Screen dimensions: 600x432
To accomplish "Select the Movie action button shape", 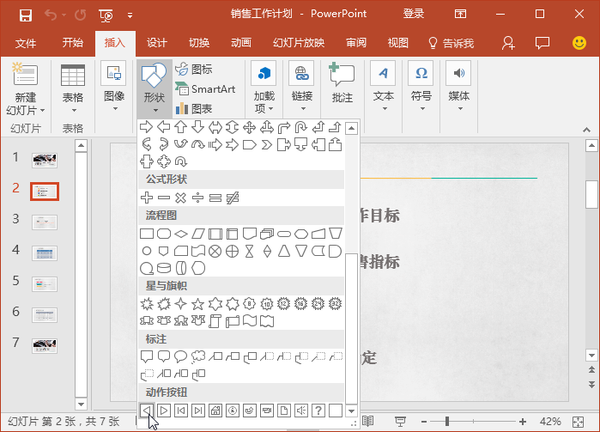I will (x=267, y=411).
